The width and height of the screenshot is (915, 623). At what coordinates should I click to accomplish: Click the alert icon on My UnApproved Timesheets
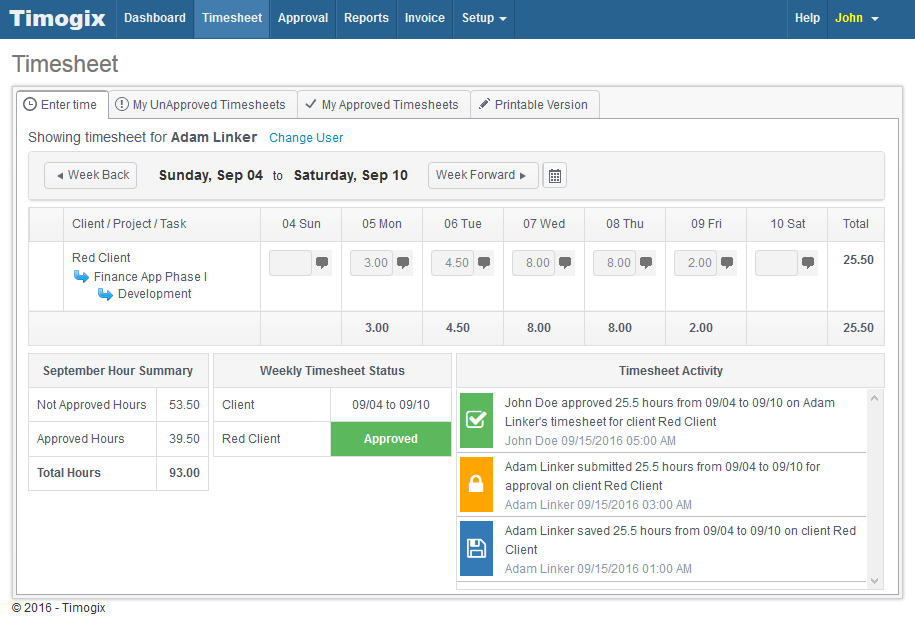[x=121, y=104]
